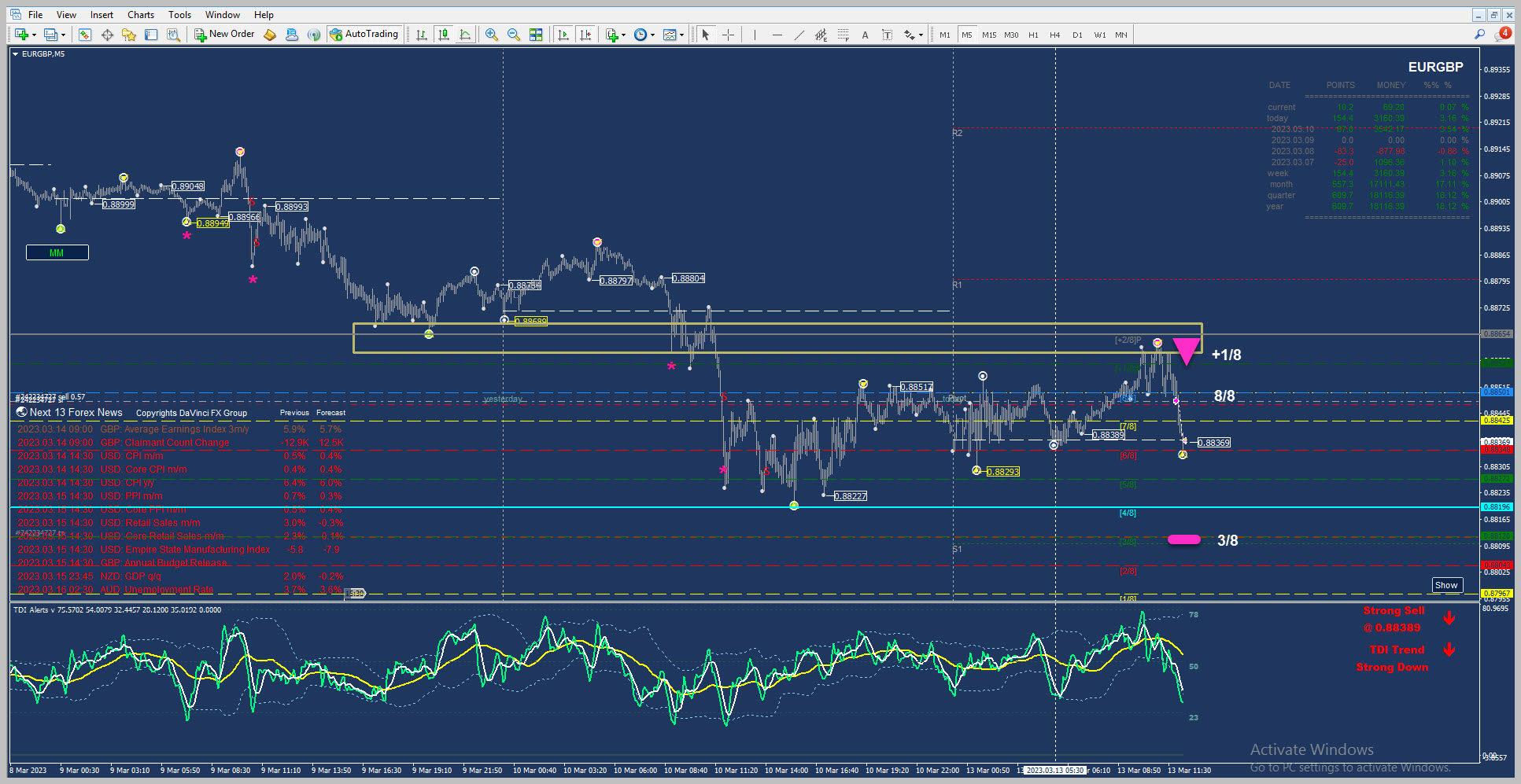
Task: Switch timeframe to H1
Action: click(1033, 35)
